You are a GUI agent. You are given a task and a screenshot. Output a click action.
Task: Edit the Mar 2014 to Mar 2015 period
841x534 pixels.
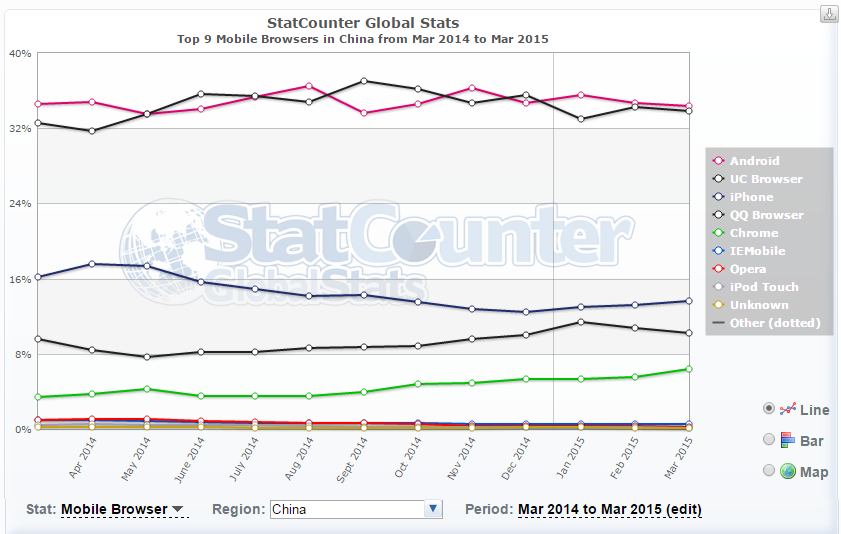coord(609,509)
